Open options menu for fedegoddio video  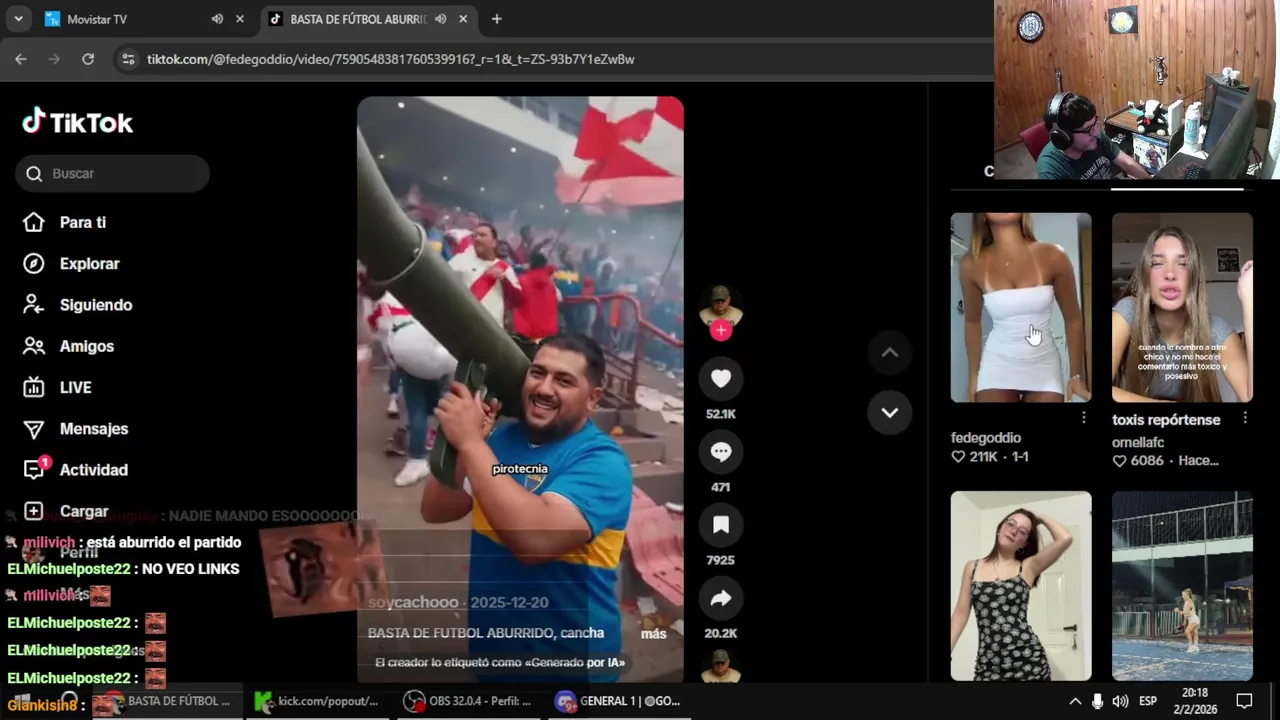click(x=1084, y=418)
